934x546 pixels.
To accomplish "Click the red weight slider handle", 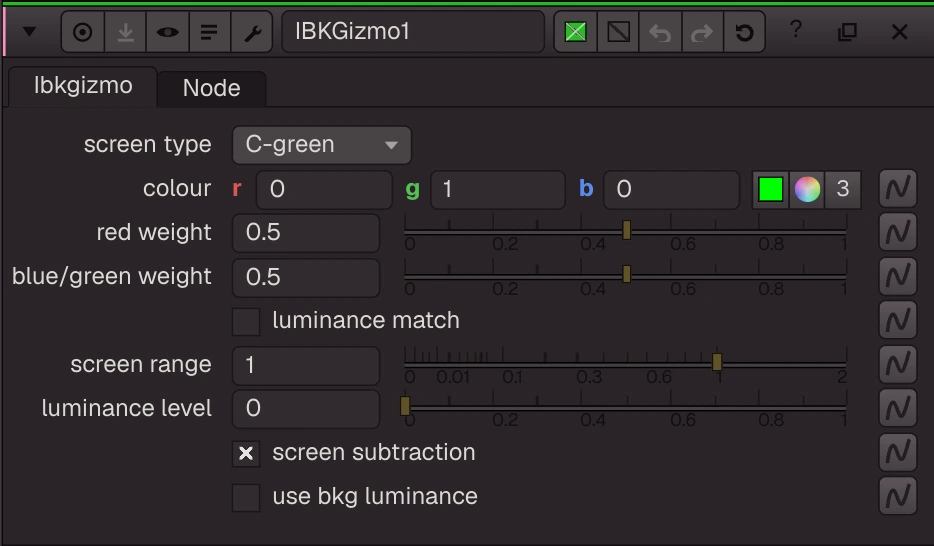I will pyautogui.click(x=626, y=230).
